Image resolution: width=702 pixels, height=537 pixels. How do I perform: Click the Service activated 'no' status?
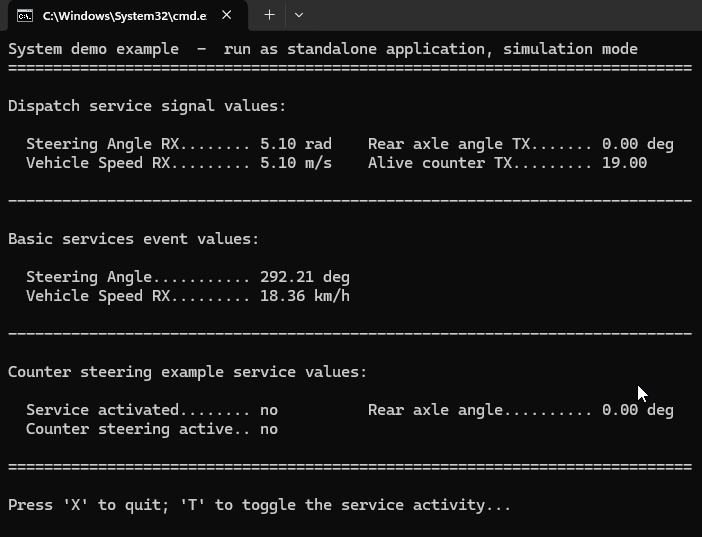pyautogui.click(x=268, y=410)
